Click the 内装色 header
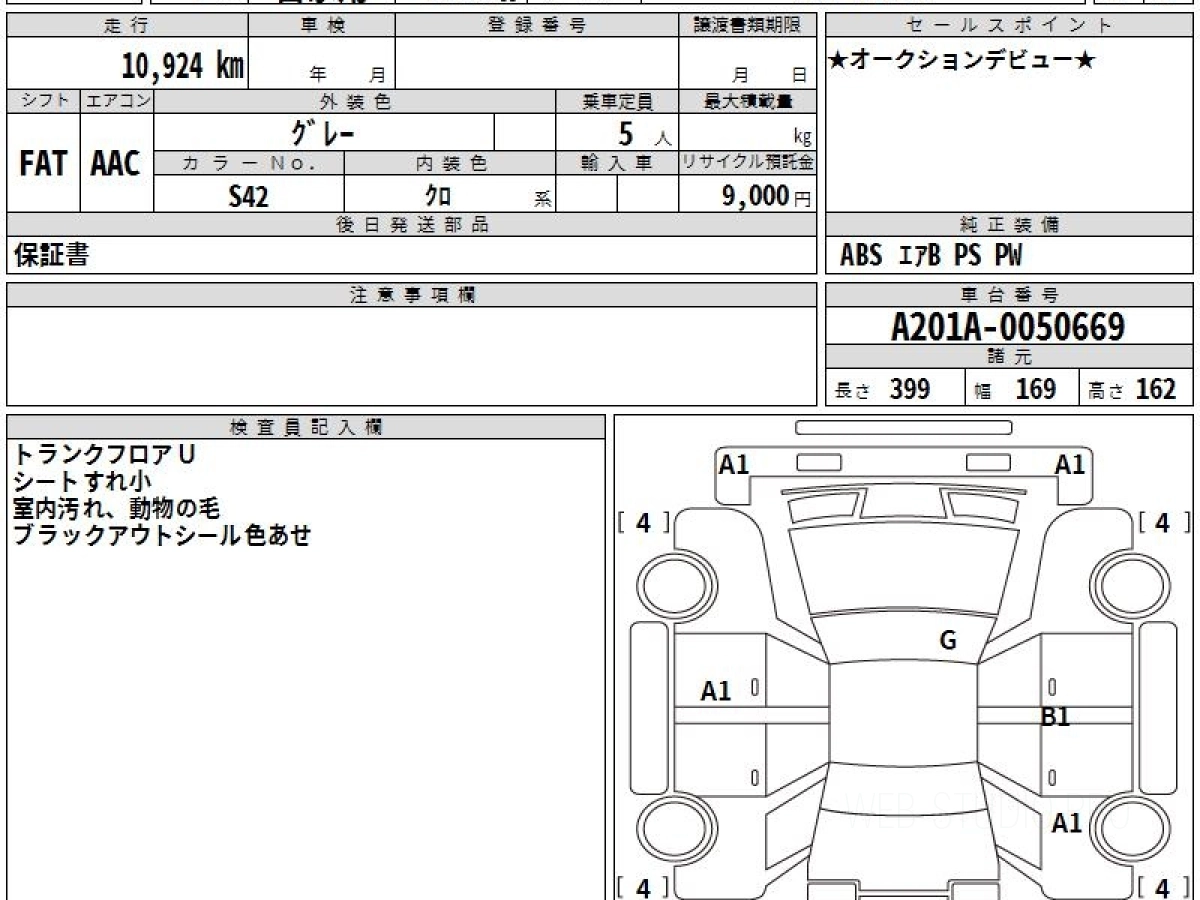The width and height of the screenshot is (1200, 900). [450, 163]
